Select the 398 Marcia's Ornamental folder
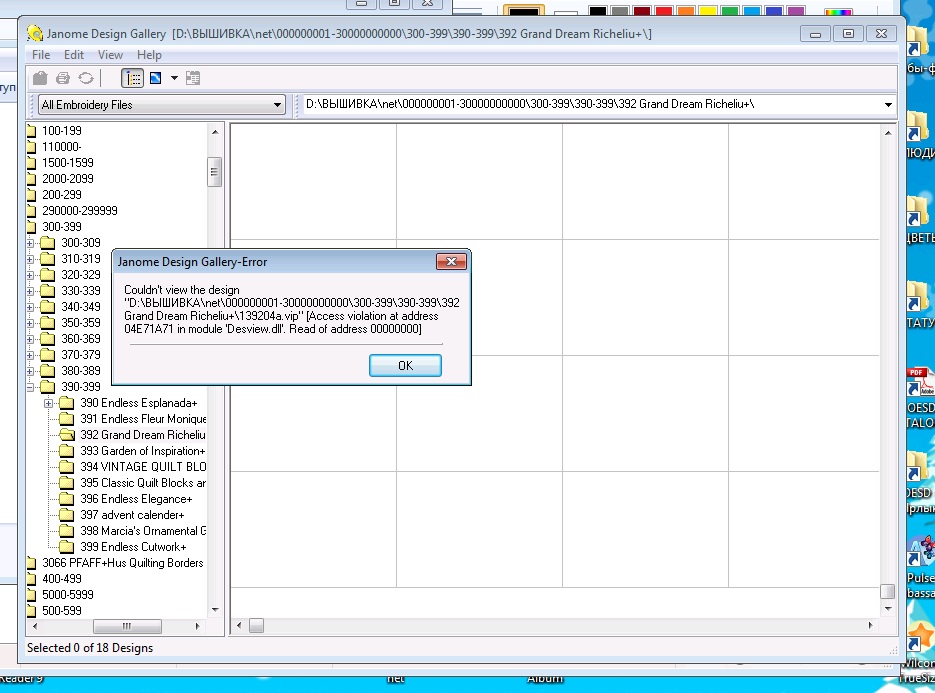The image size is (935, 693). (143, 531)
